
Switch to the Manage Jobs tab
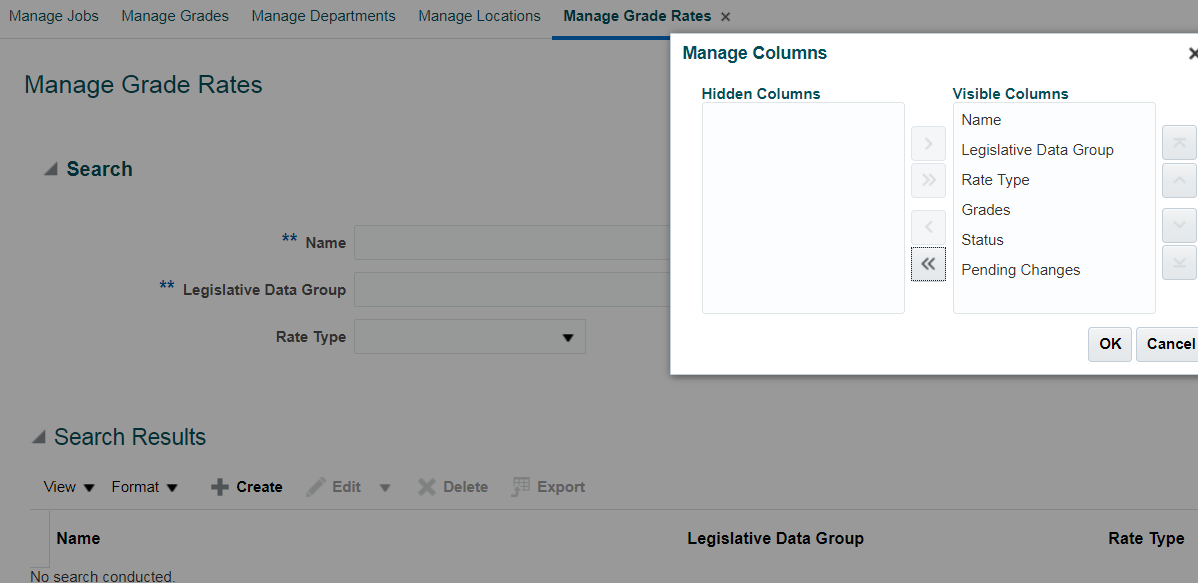click(53, 16)
